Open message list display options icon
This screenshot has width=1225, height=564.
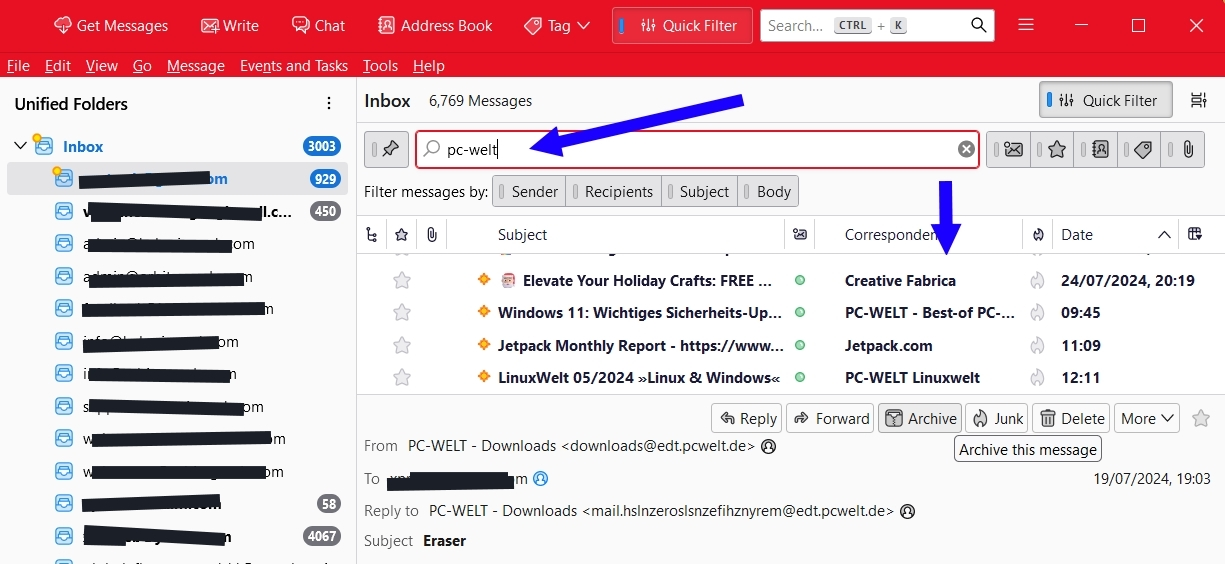pos(1198,100)
